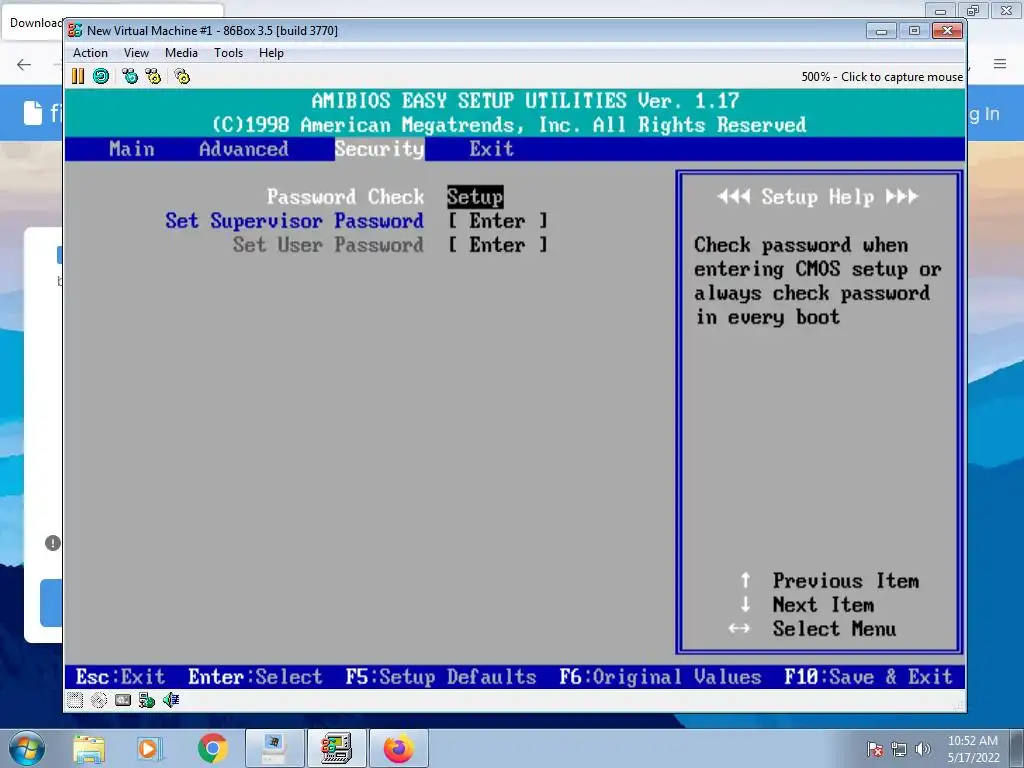Click 'F10:Save & Exit' in the bottom bar
Viewport: 1024px width, 768px height.
coord(868,677)
